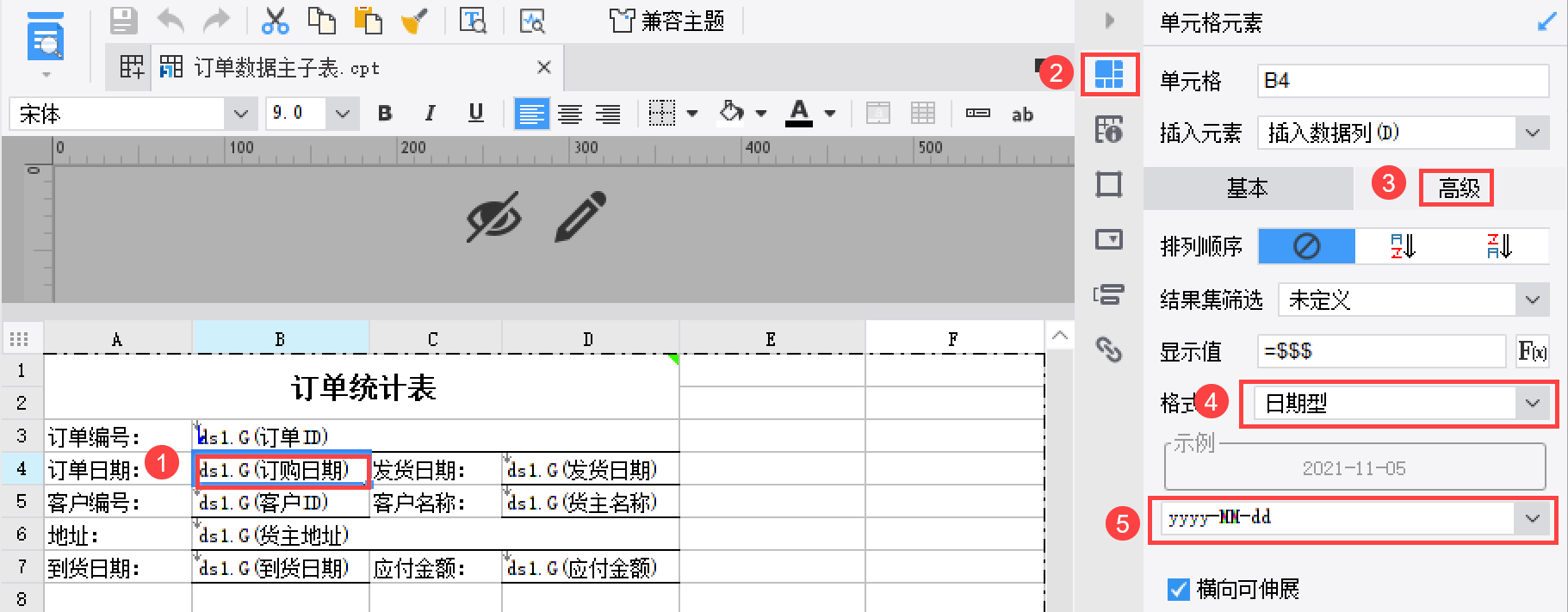This screenshot has height=612, width=1568.
Task: Click the report preview search icon
Action: (532, 20)
